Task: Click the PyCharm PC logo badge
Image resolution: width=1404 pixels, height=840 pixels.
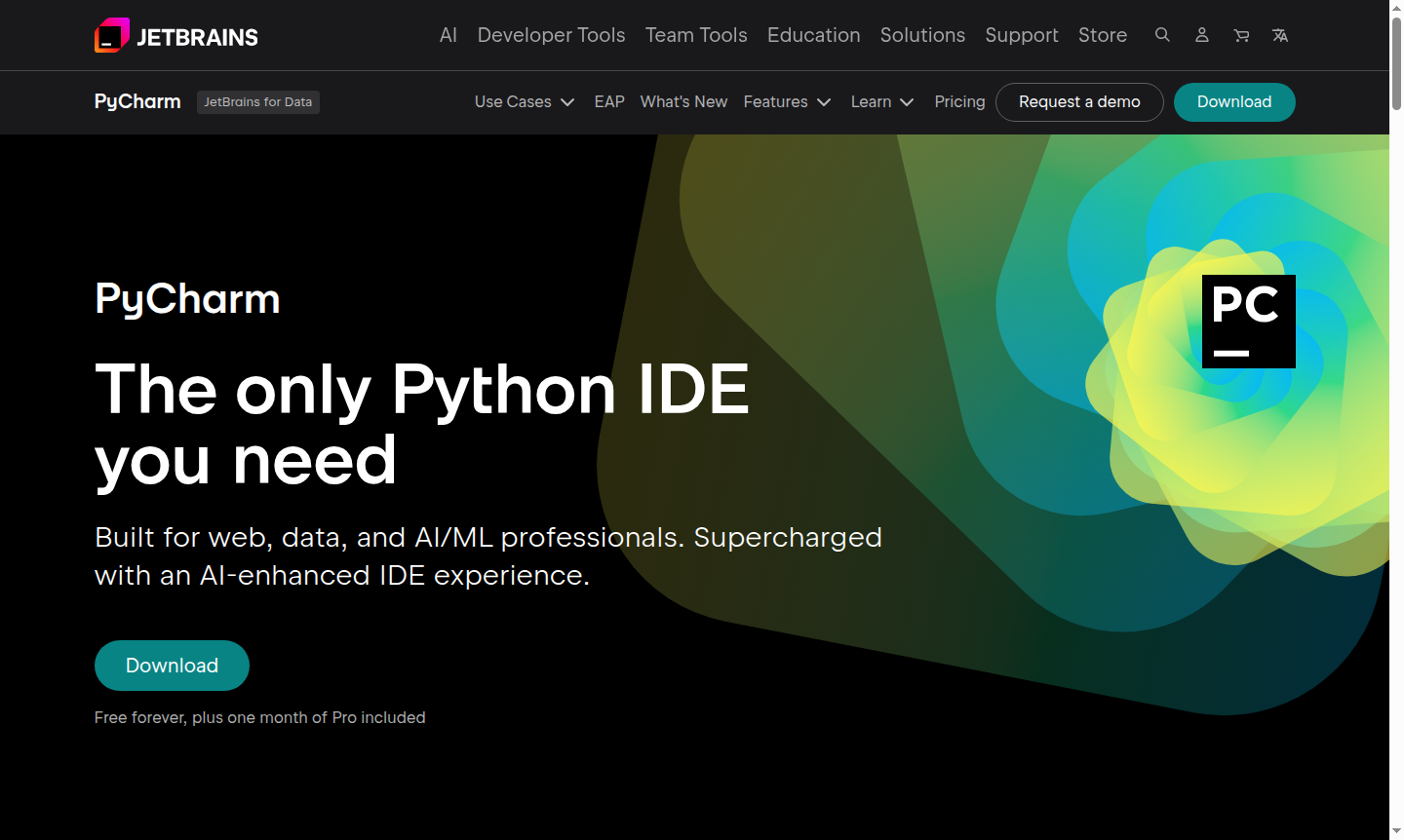Action: (x=1248, y=321)
